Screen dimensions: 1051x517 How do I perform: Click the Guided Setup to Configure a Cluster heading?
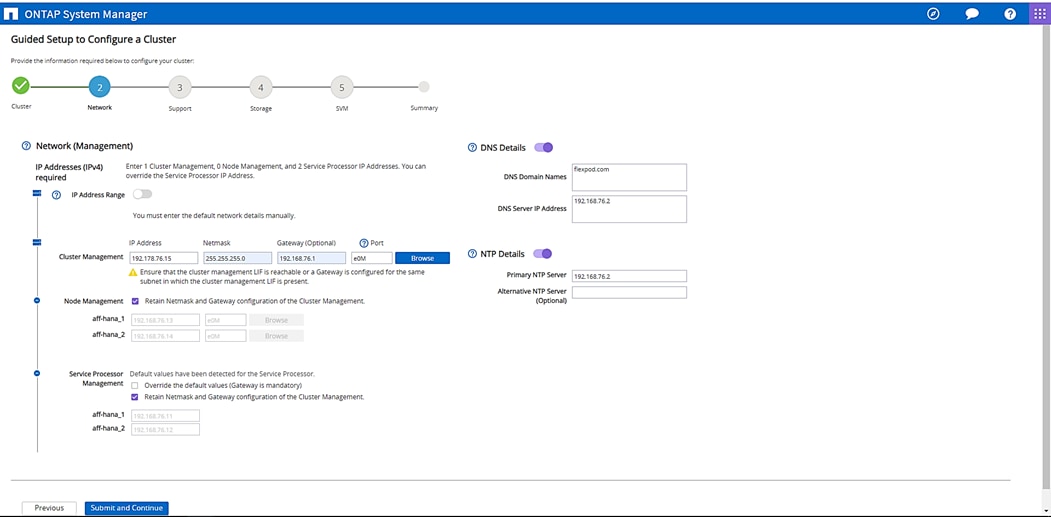[93, 40]
